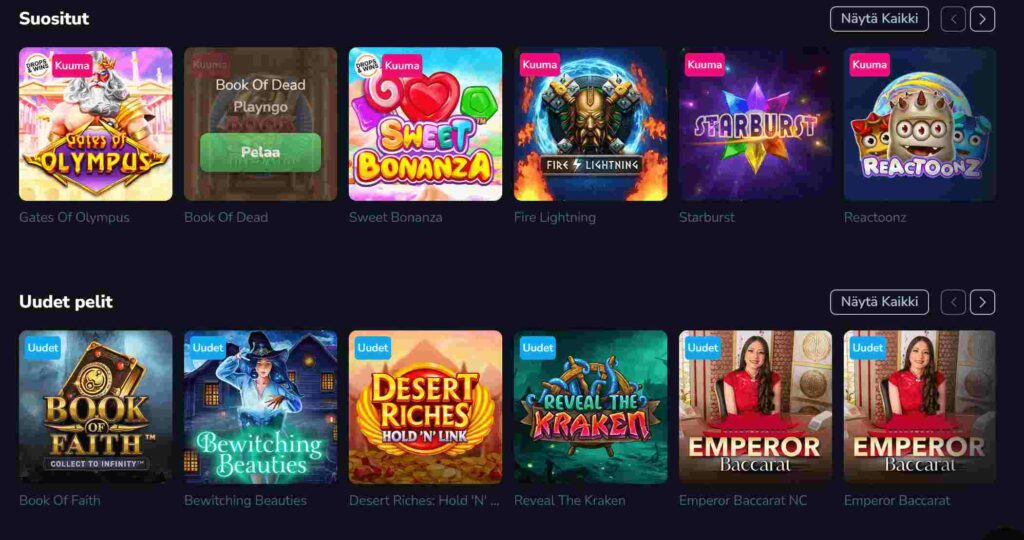
Task: Open Sweet Bonanza game thumbnail
Action: [426, 124]
